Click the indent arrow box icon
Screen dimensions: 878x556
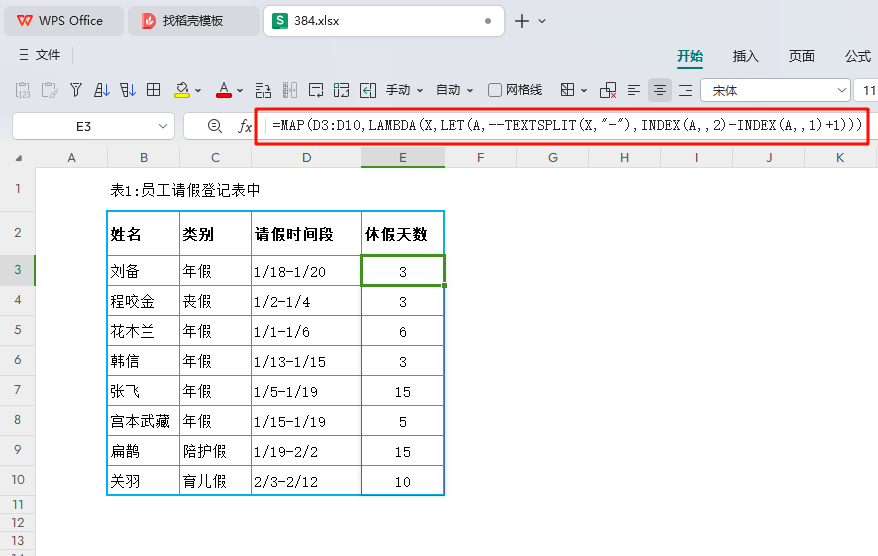368,90
